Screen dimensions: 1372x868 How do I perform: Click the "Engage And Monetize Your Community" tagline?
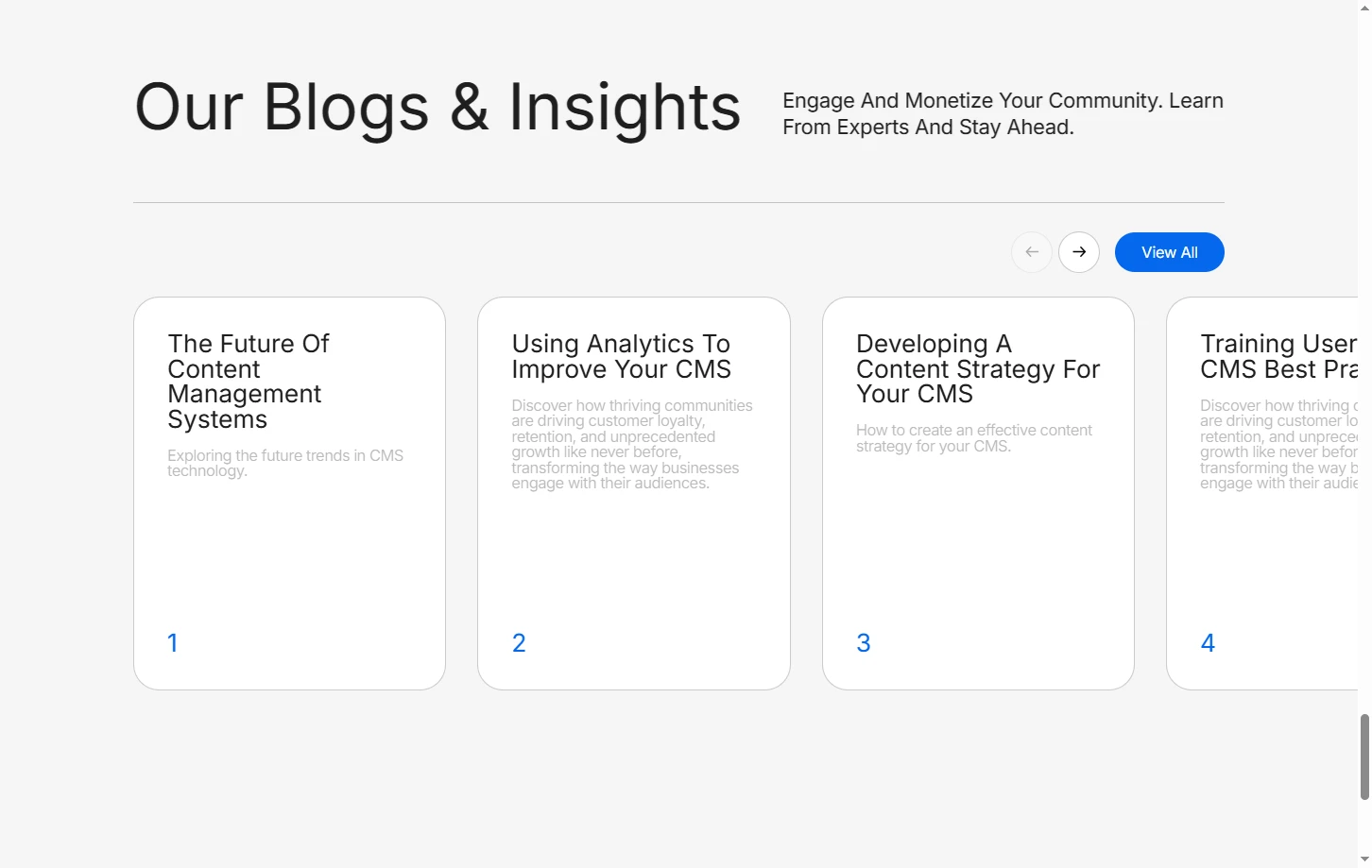[1002, 113]
